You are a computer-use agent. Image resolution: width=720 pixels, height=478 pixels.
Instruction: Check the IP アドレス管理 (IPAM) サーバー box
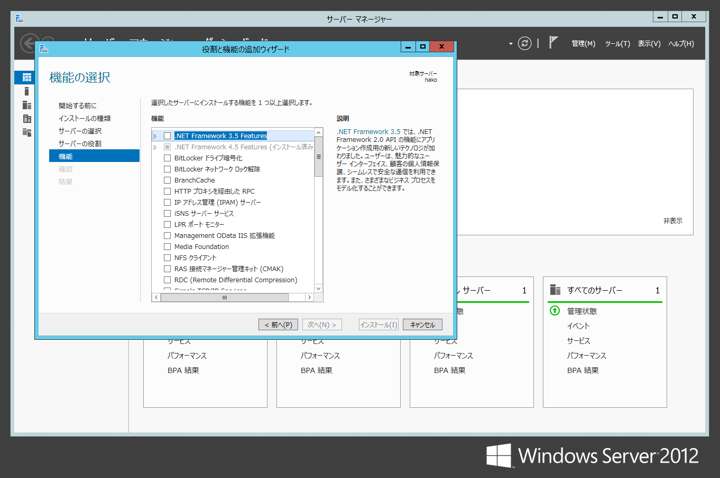point(167,202)
